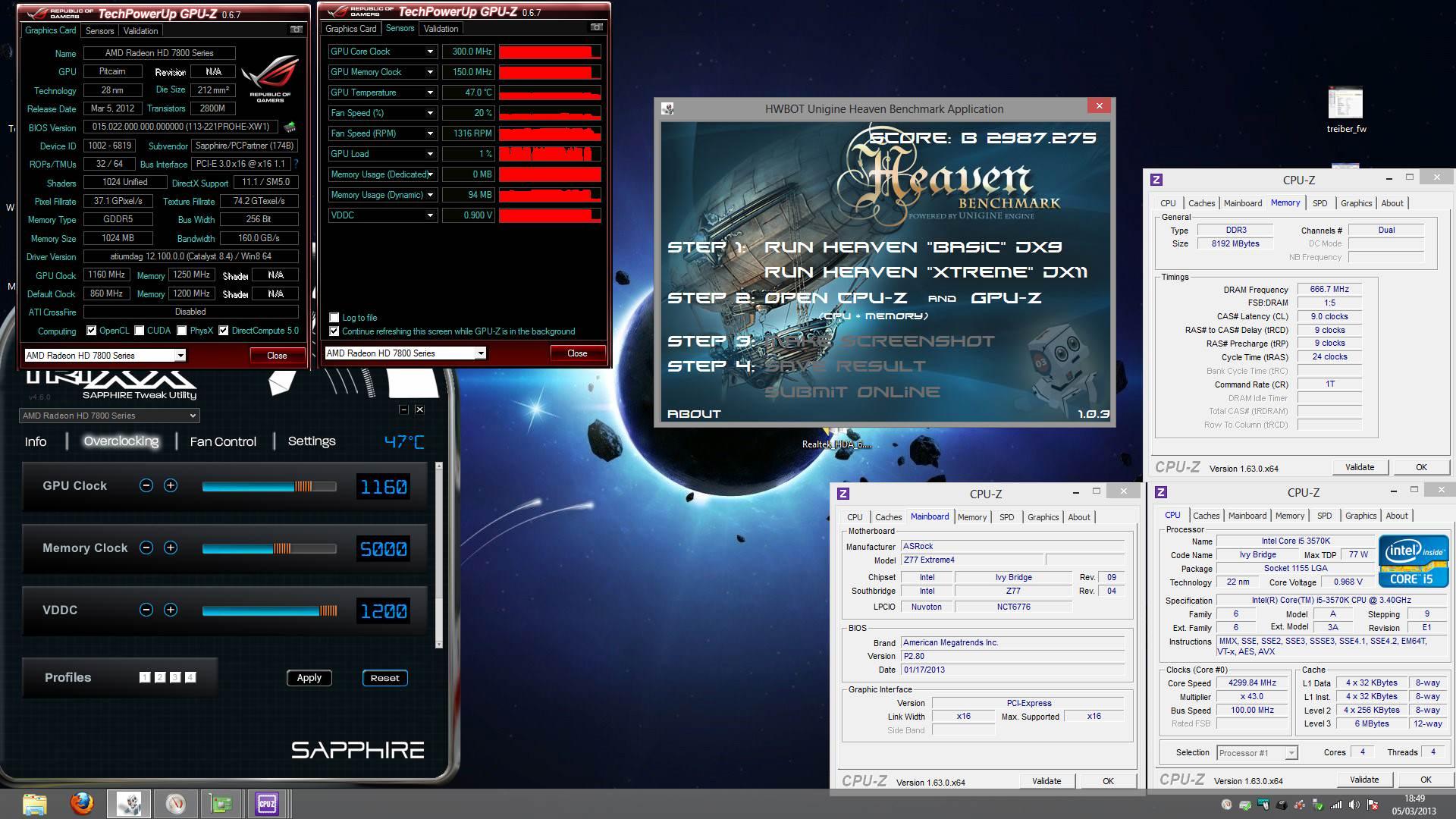Enable the Log to file checkbox
This screenshot has height=819, width=1456.
(x=334, y=317)
